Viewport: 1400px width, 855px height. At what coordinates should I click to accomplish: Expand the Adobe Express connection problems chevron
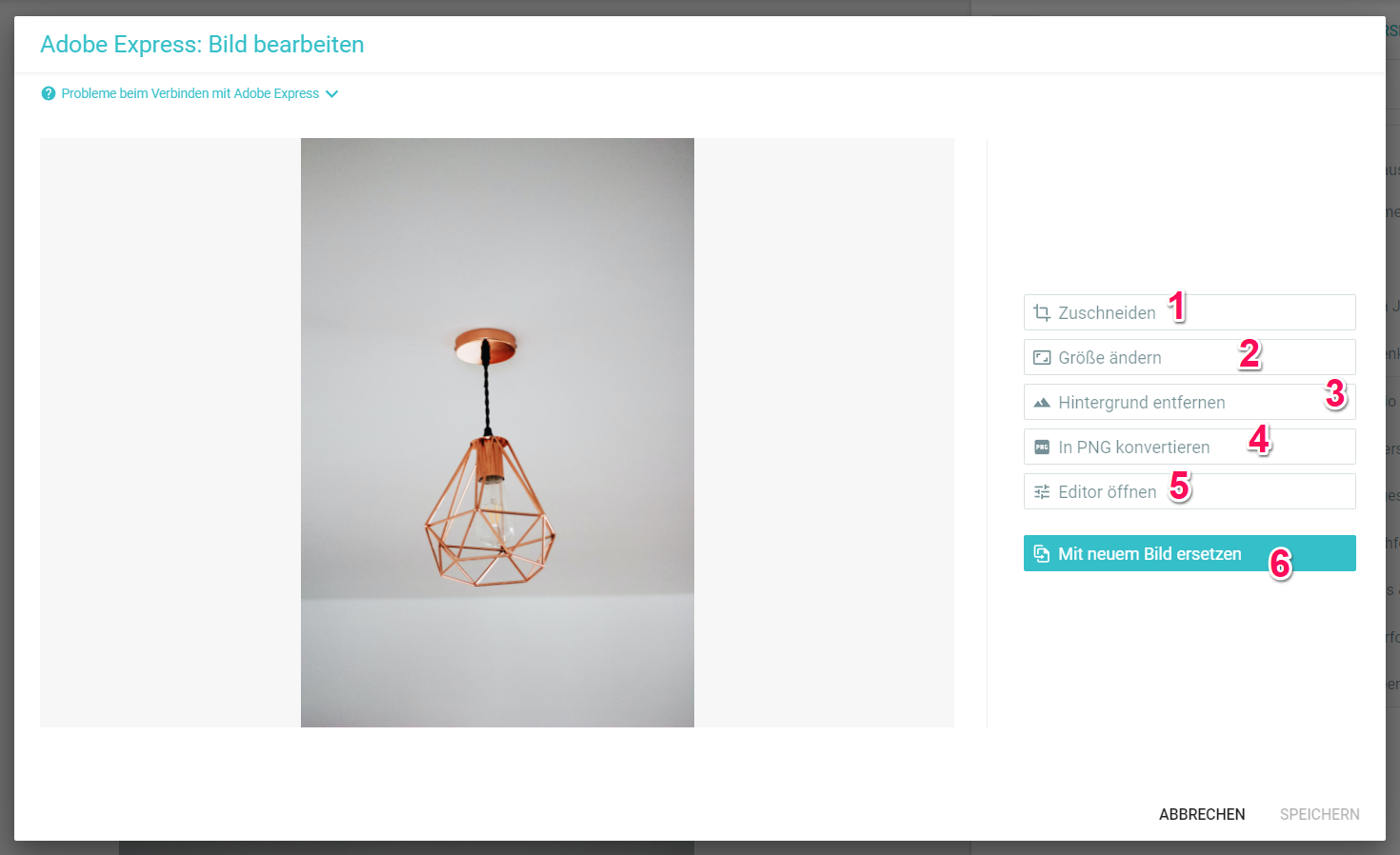(x=331, y=93)
